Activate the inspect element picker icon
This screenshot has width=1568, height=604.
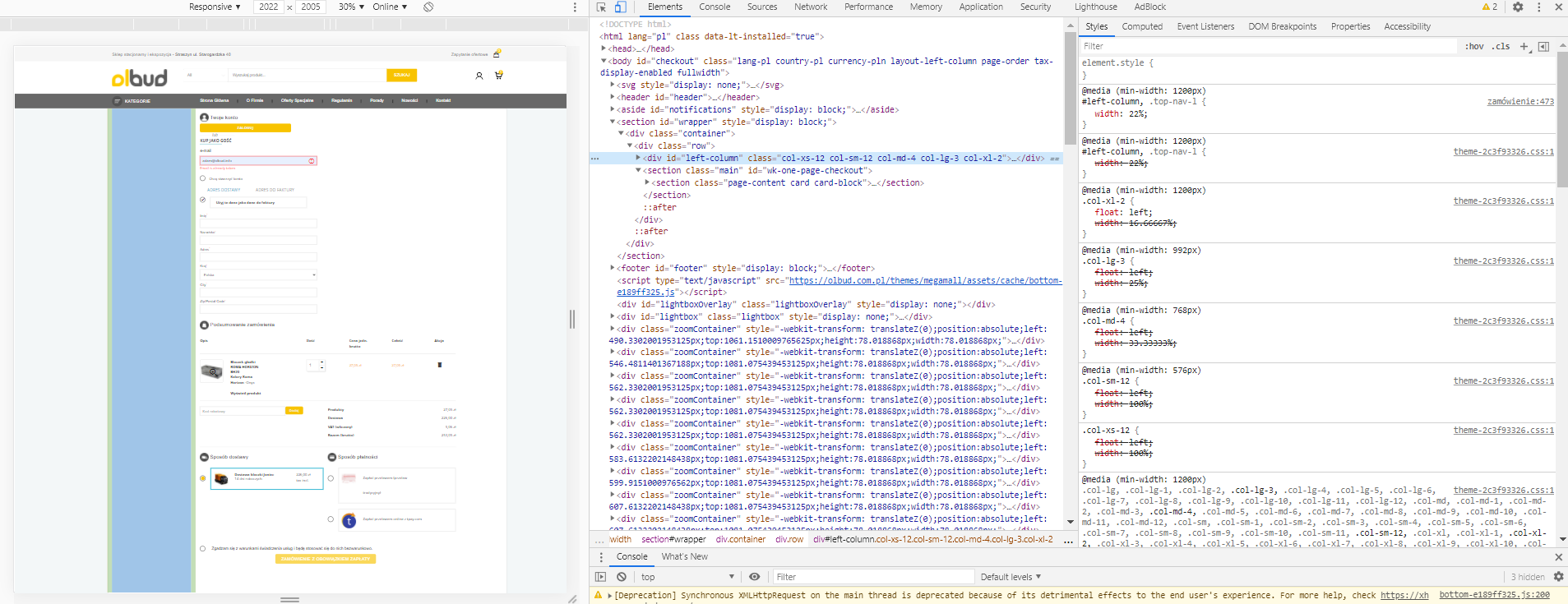pos(601,7)
